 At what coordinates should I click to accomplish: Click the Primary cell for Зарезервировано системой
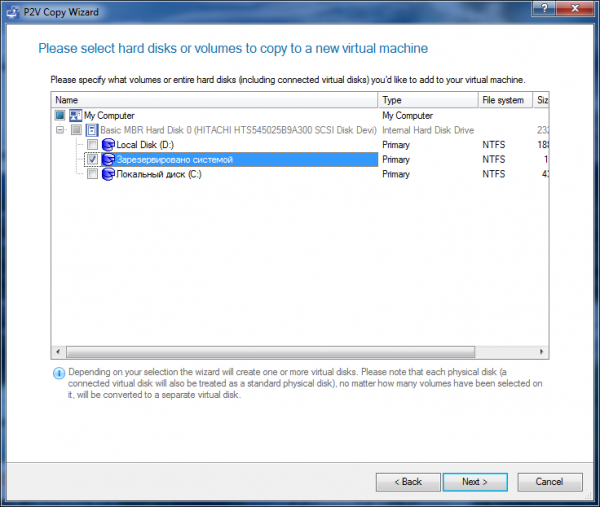point(396,160)
